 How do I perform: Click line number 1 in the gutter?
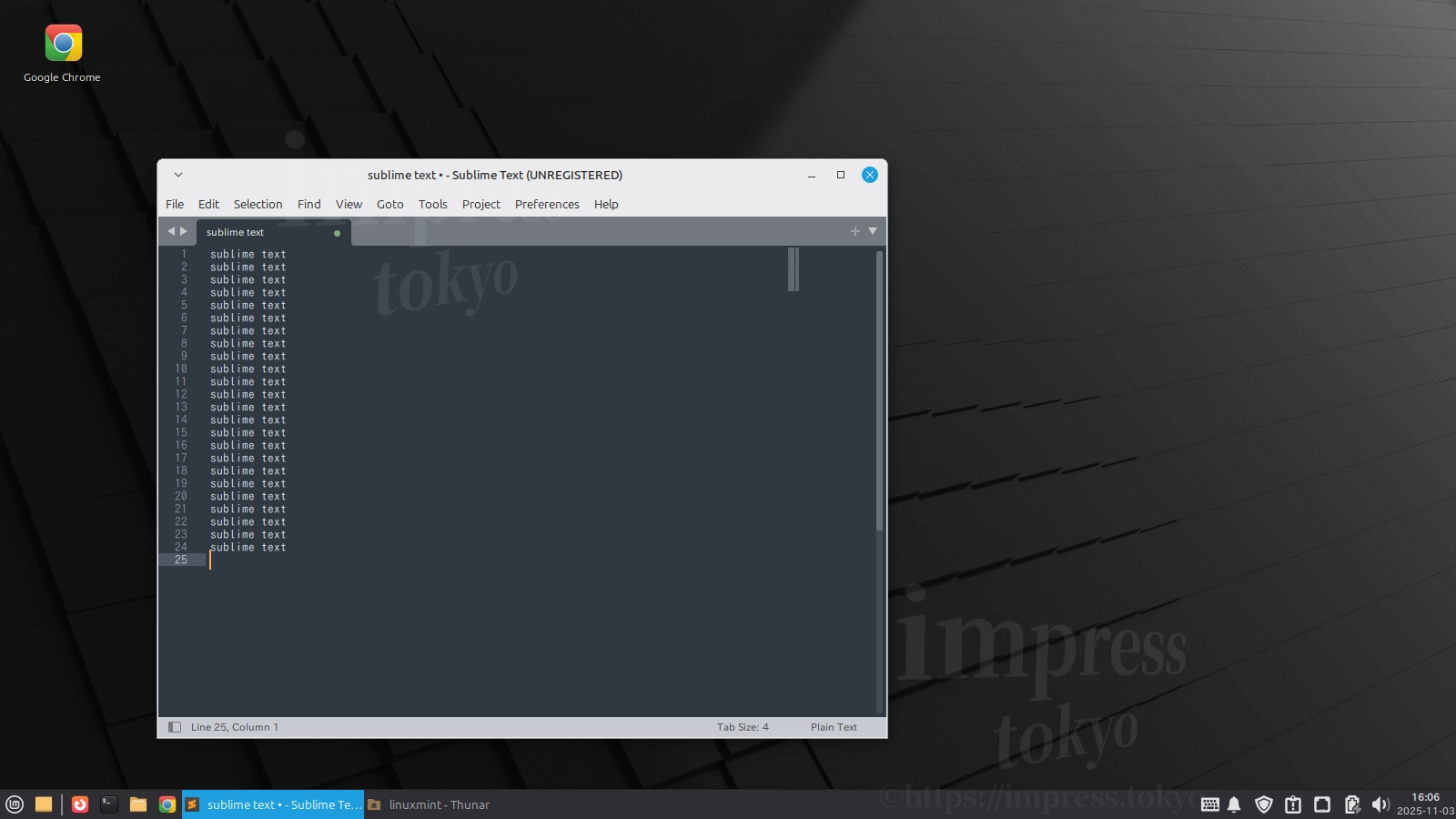coord(184,255)
